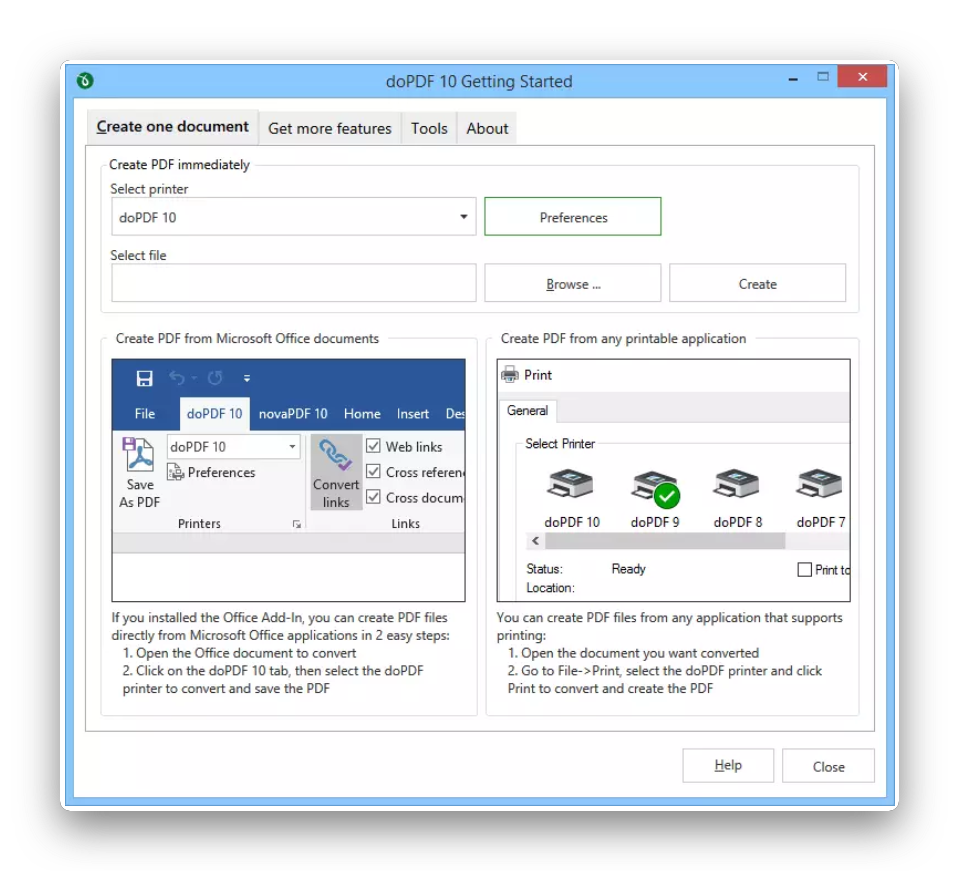This screenshot has width=959, height=871.
Task: Toggle the Cross document checkbox
Action: (373, 497)
